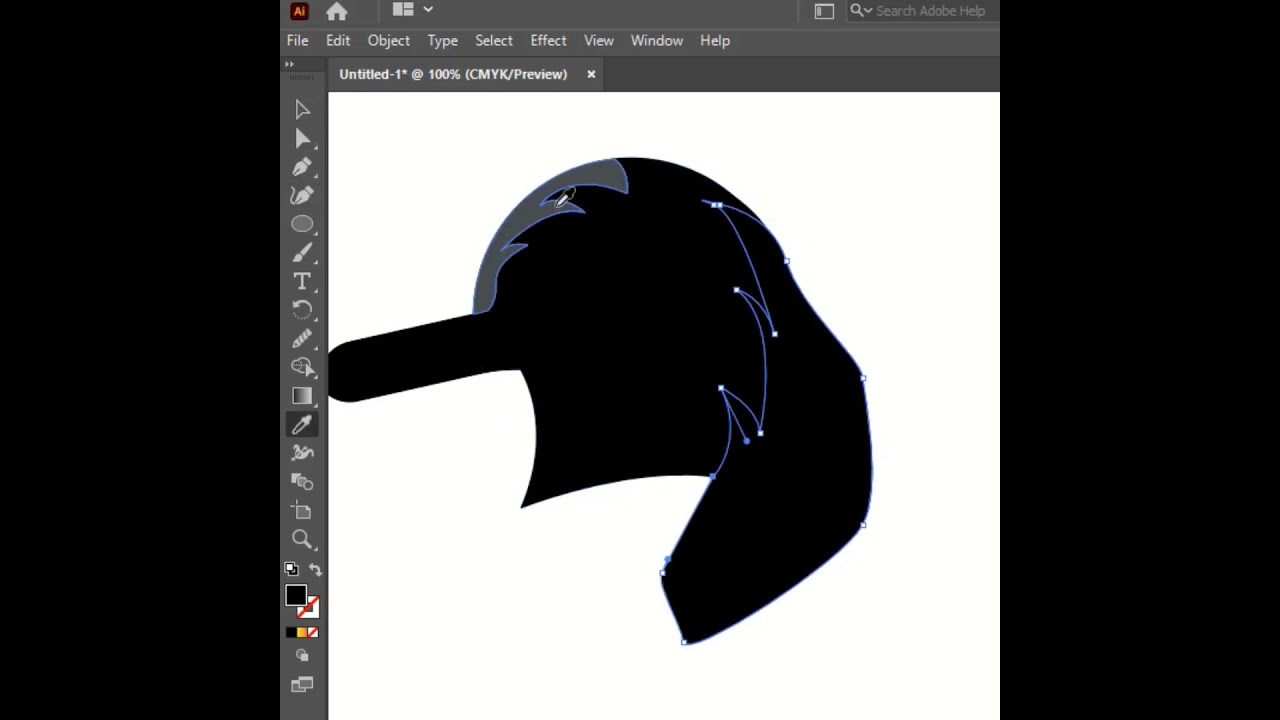Select the Selection tool arrow

tap(302, 110)
